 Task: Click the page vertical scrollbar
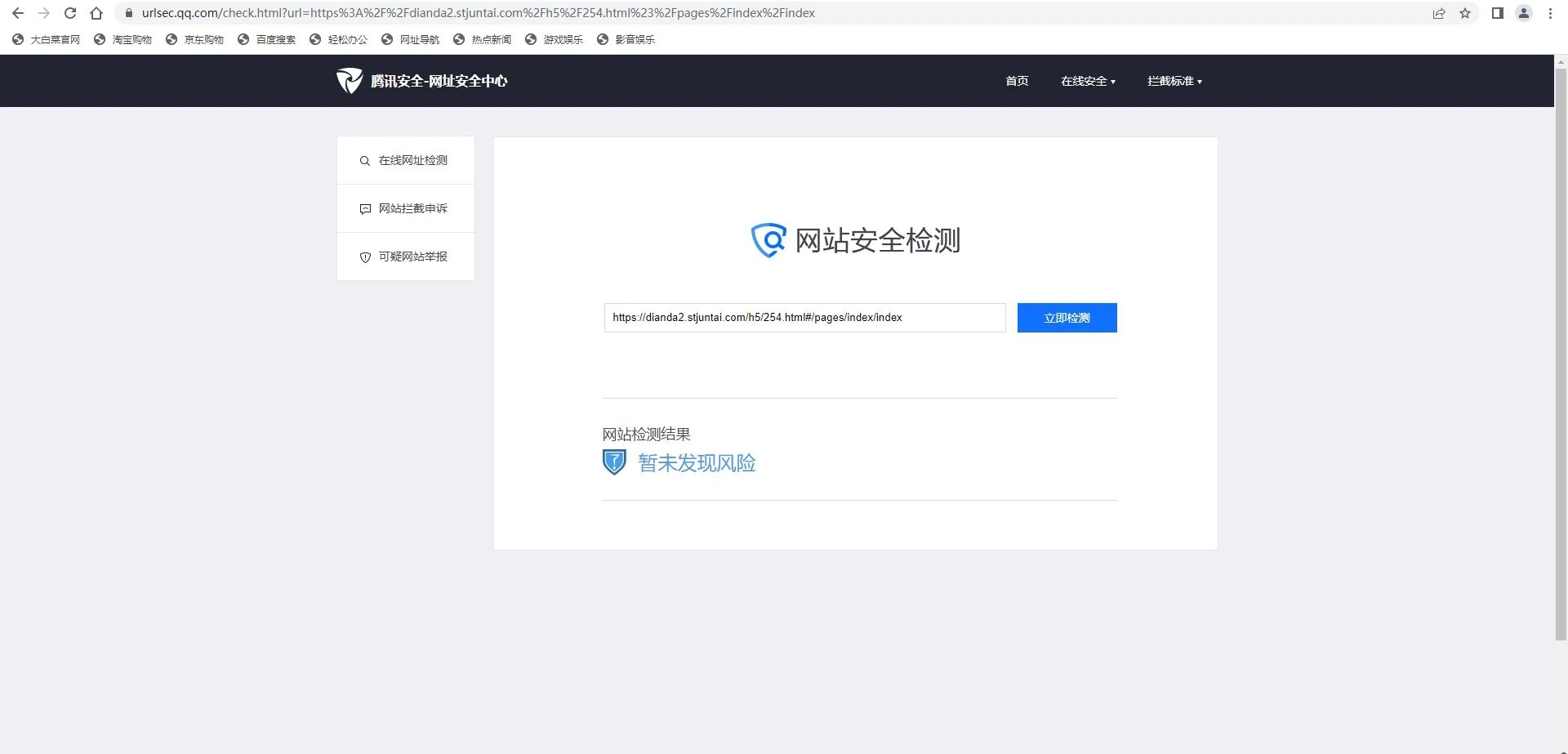click(1561, 354)
